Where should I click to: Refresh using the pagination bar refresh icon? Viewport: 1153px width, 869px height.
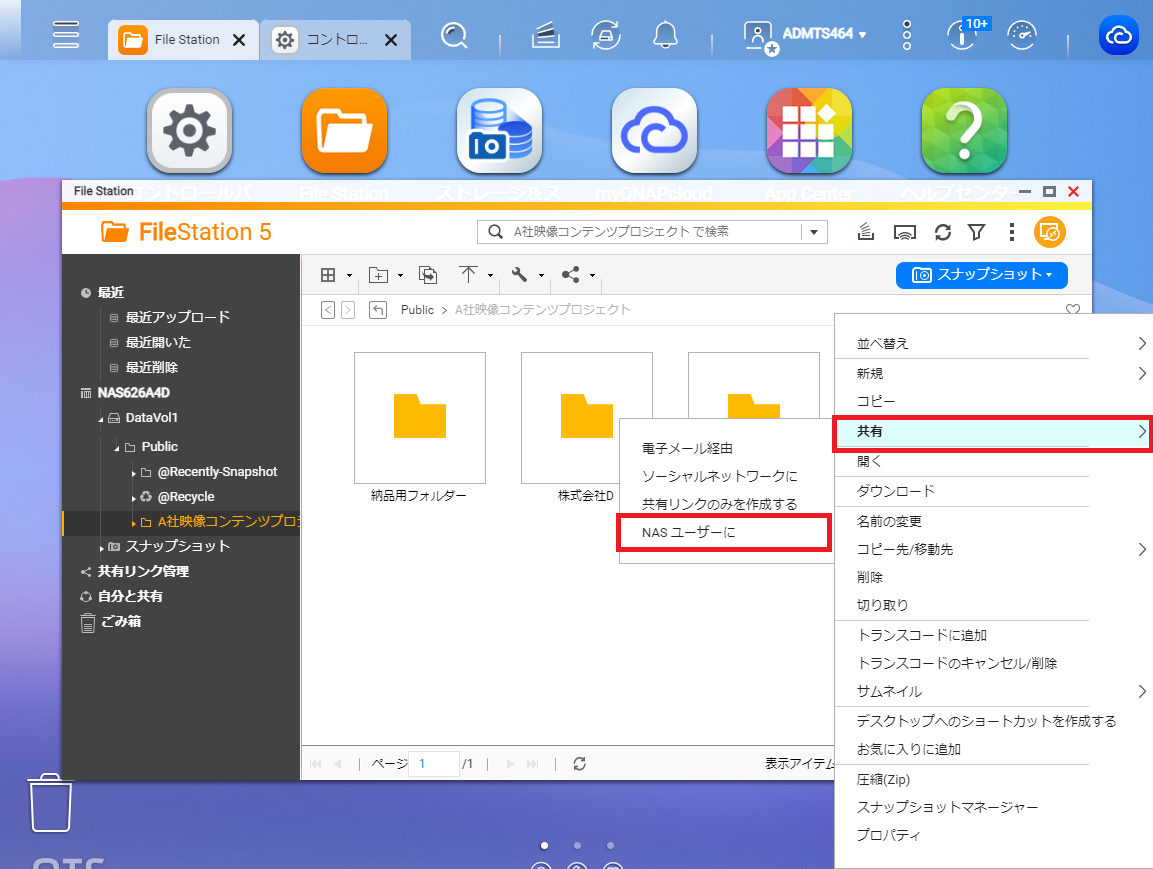click(579, 764)
